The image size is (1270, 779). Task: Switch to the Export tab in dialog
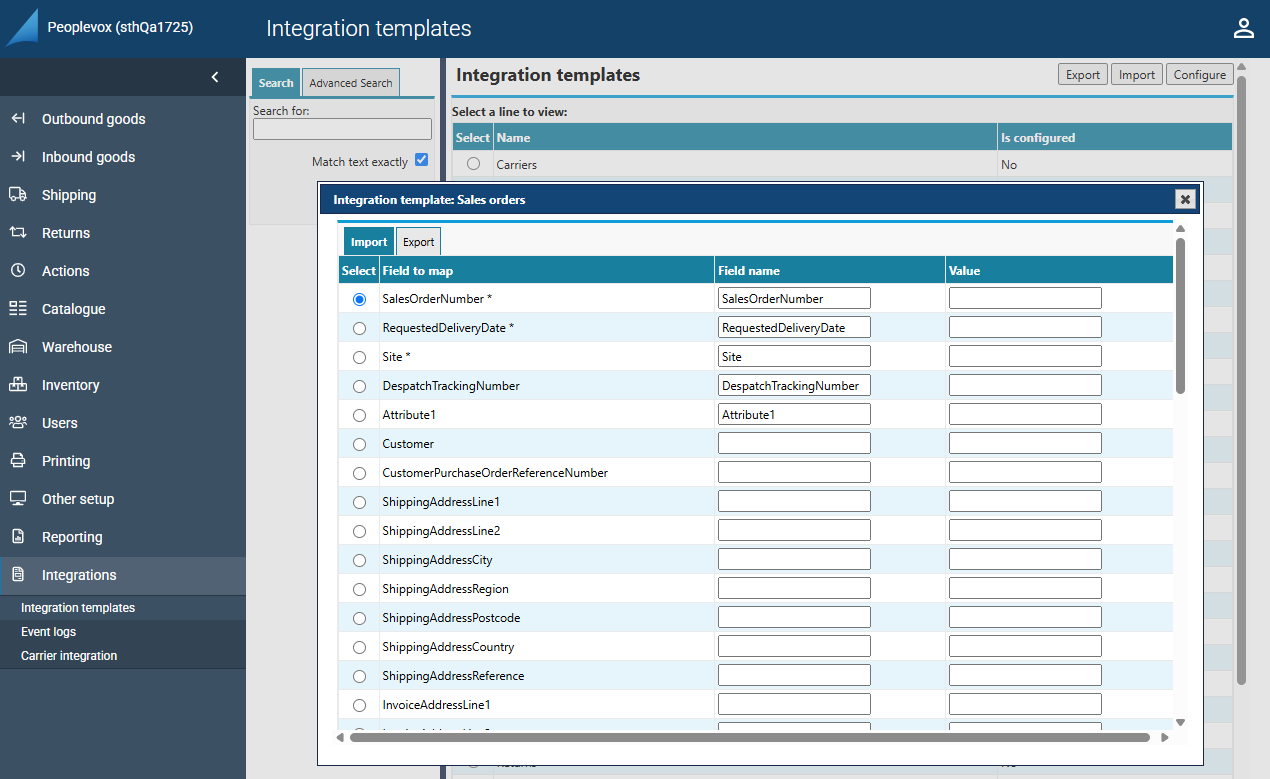pyautogui.click(x=418, y=242)
